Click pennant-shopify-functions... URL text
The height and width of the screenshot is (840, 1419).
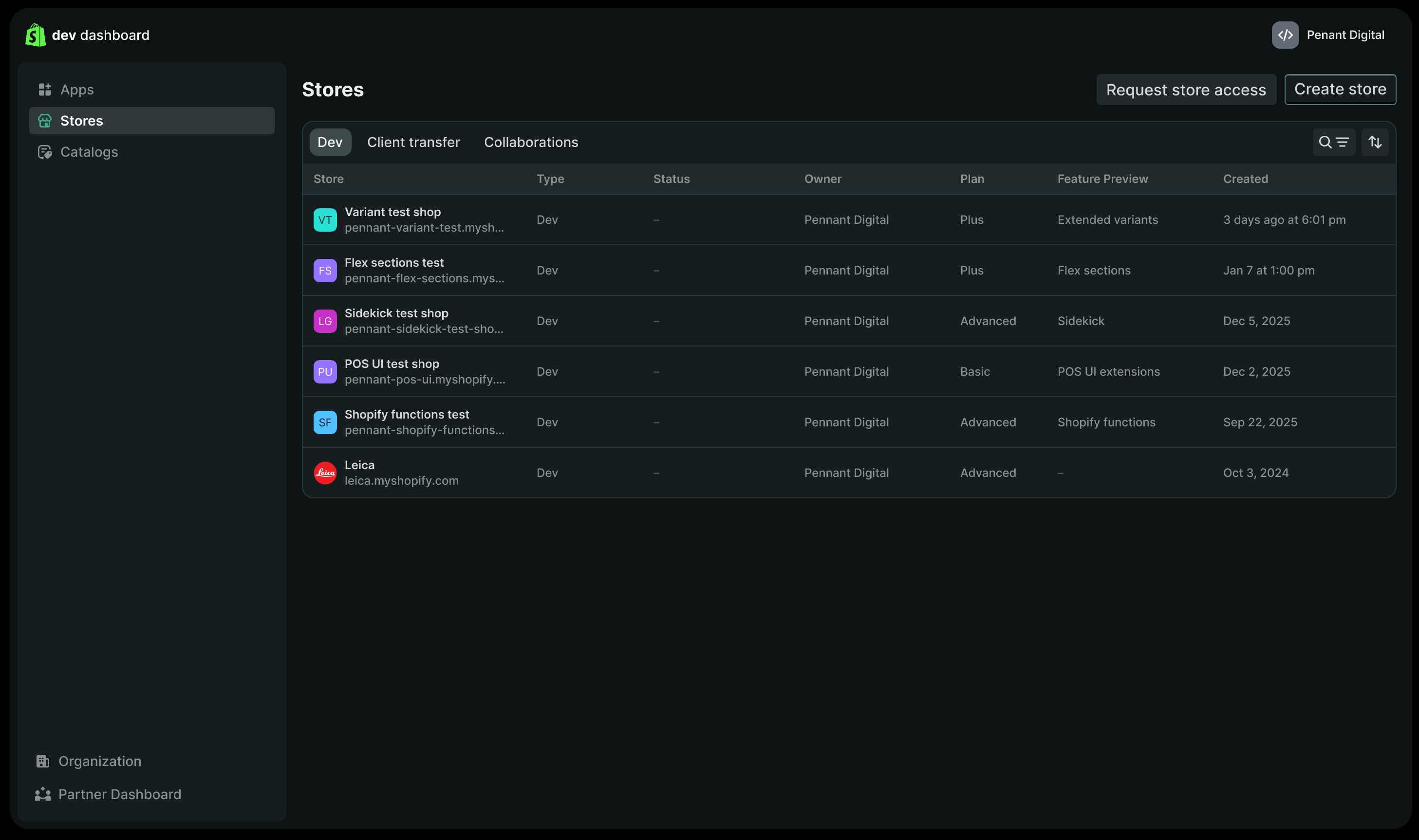[424, 430]
